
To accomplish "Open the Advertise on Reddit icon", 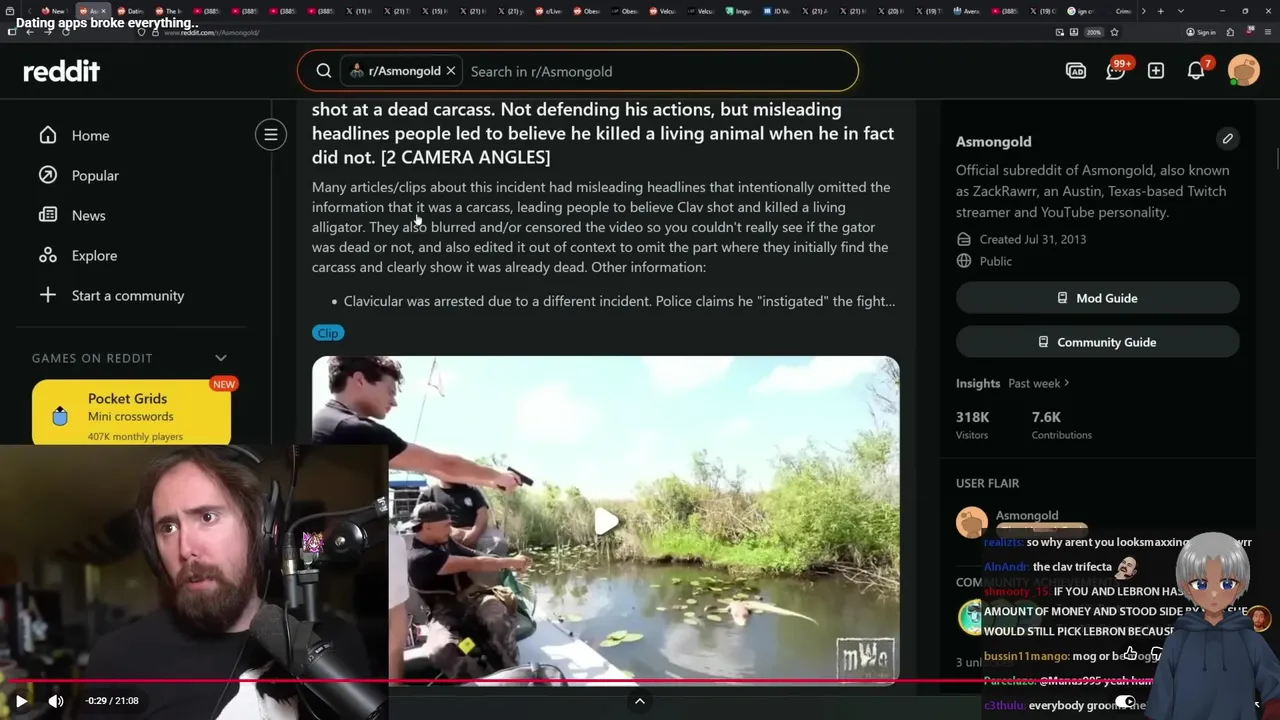I will (x=1076, y=71).
